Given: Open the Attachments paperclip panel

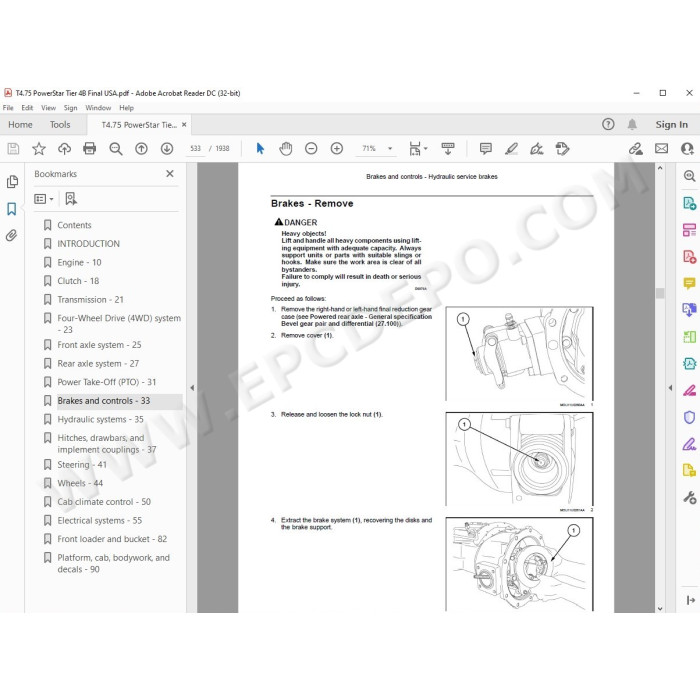Looking at the screenshot, I should [x=12, y=235].
